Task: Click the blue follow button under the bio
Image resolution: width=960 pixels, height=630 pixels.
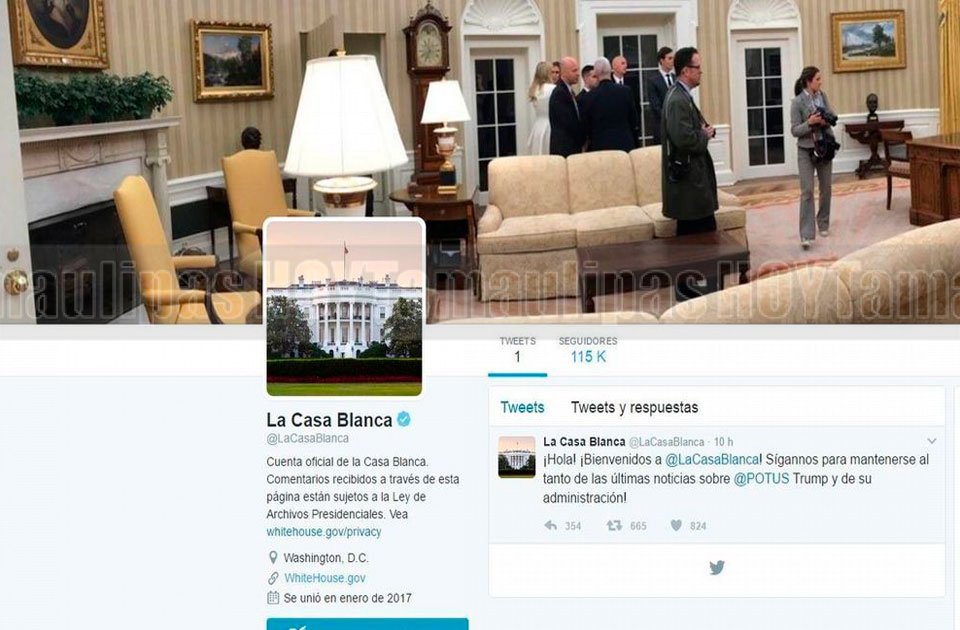Action: click(x=367, y=624)
